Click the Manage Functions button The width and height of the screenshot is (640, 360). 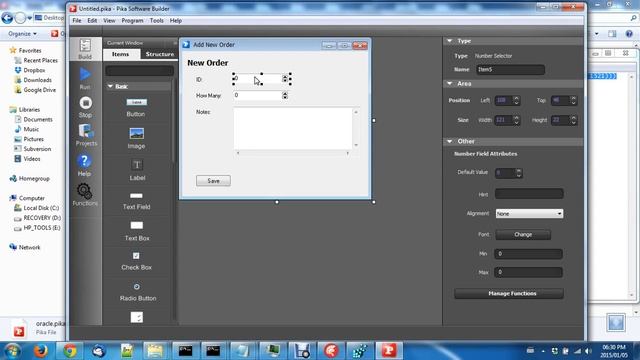pyautogui.click(x=509, y=293)
